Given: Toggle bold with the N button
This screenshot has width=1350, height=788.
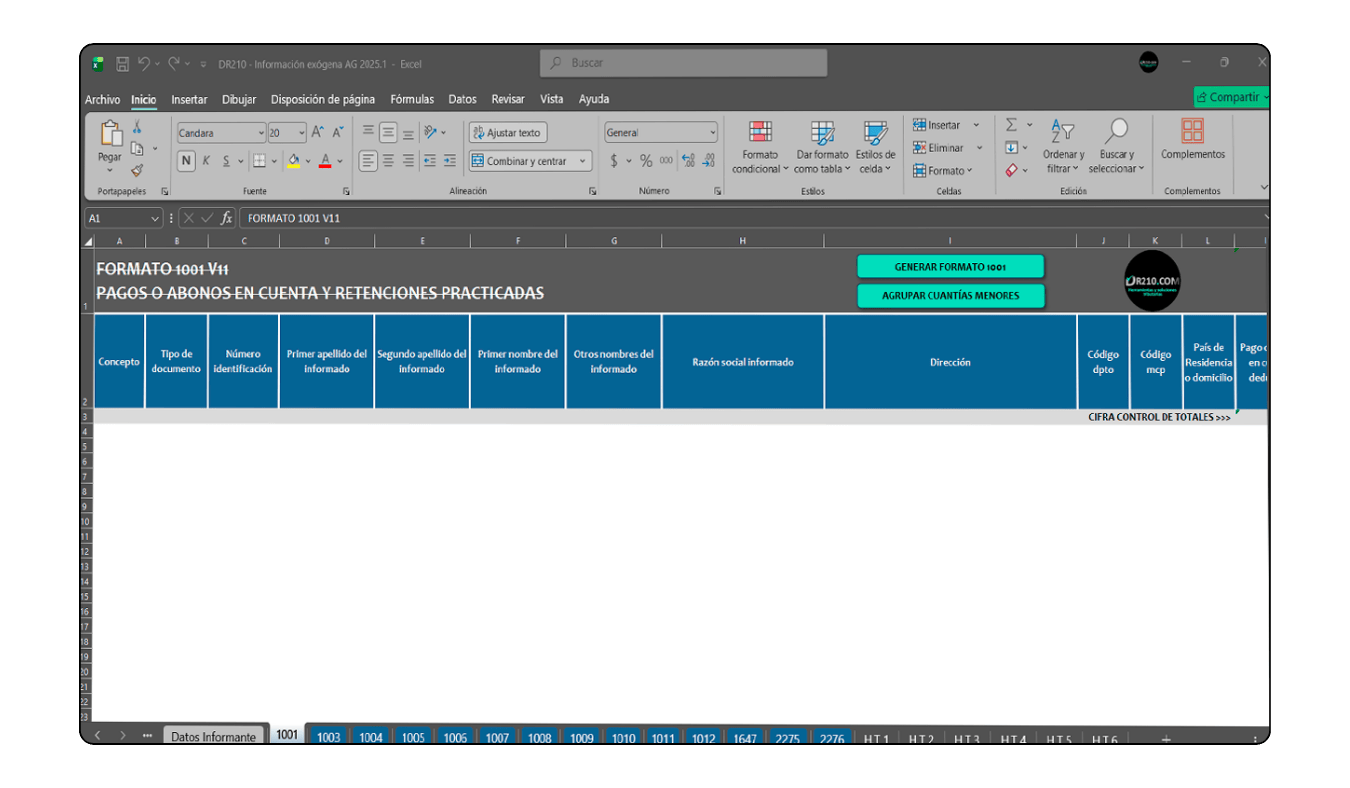Looking at the screenshot, I should (x=185, y=160).
